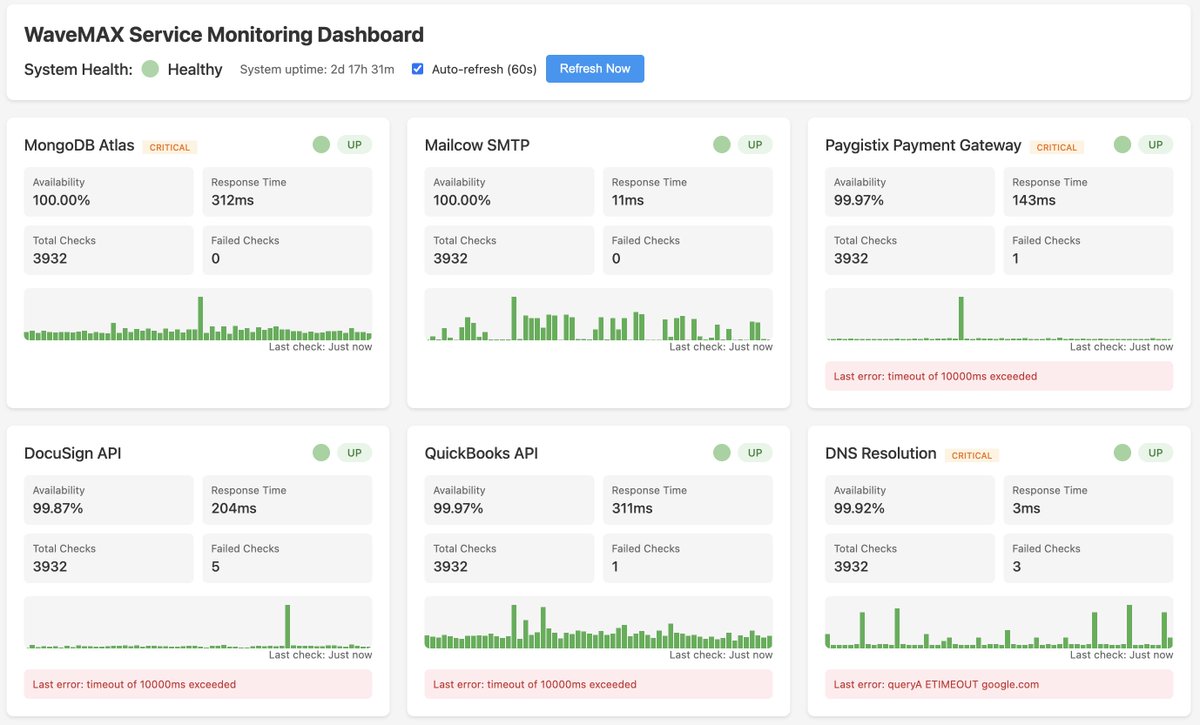The image size is (1200, 725).
Task: Click MongoDB Atlas availability 100.00%
Action: tap(61, 200)
